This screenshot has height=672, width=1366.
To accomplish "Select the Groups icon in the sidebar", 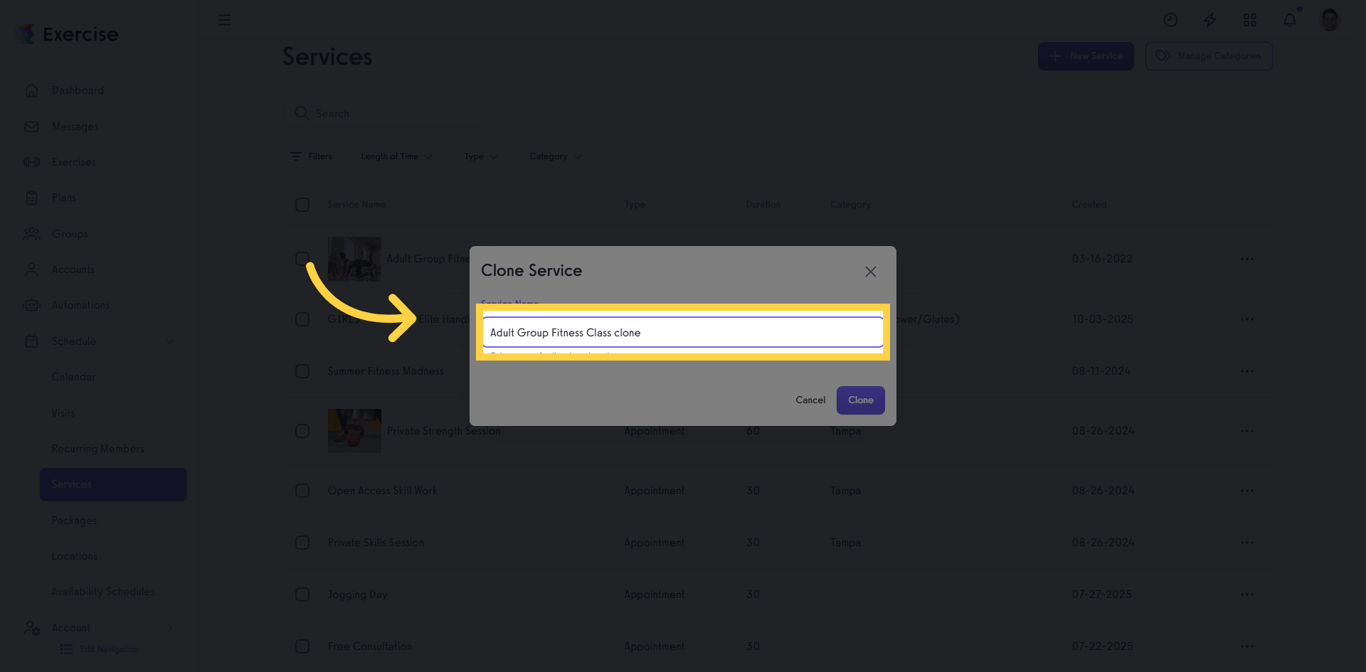I will 33,233.
